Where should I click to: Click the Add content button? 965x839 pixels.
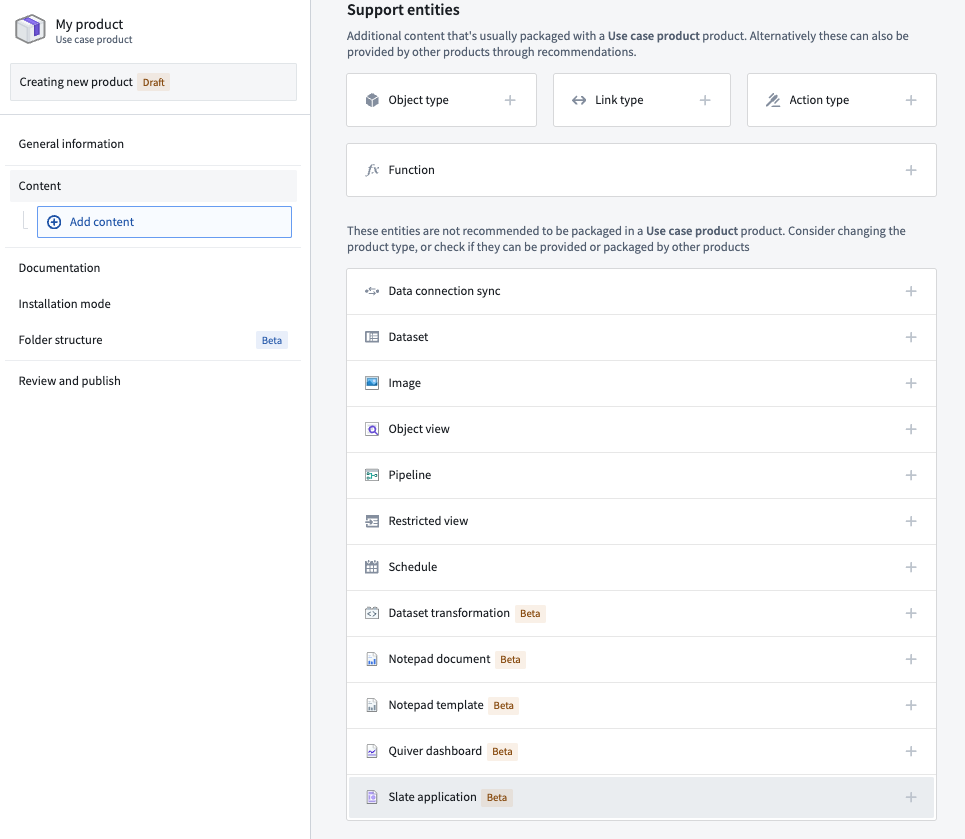click(x=164, y=222)
